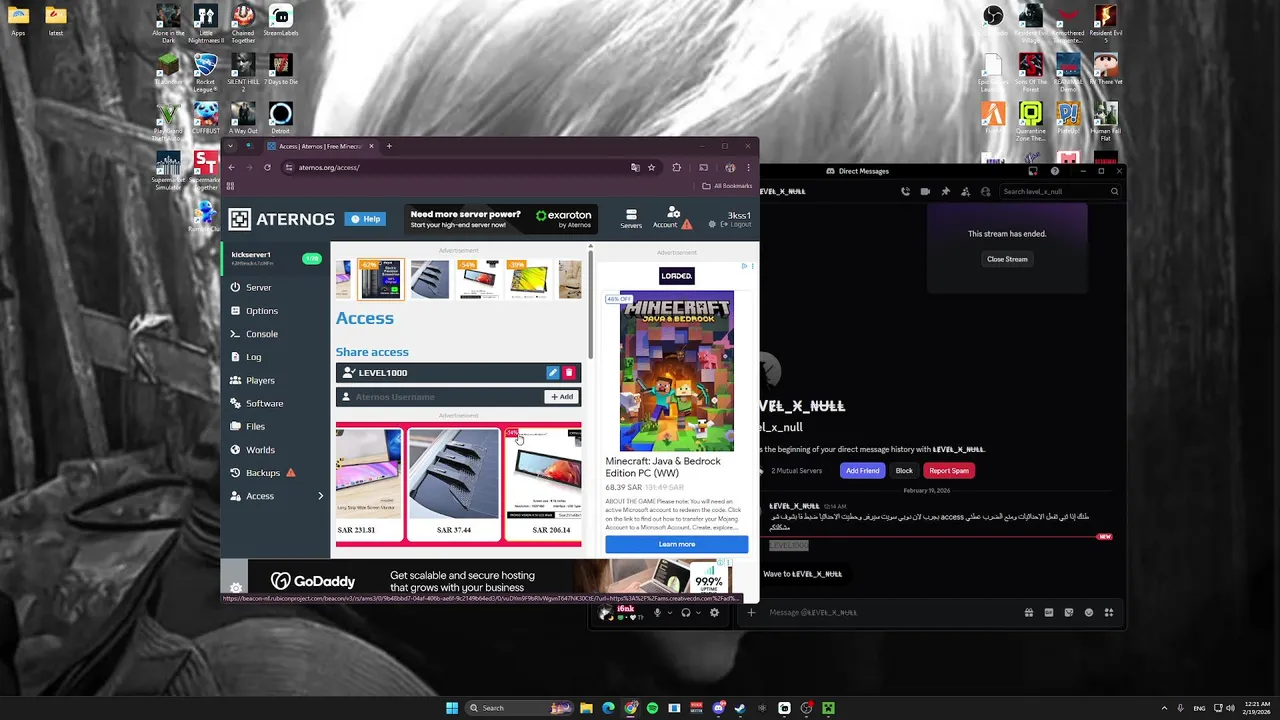
Task: Bookmark this page with the star icon
Action: (651, 168)
